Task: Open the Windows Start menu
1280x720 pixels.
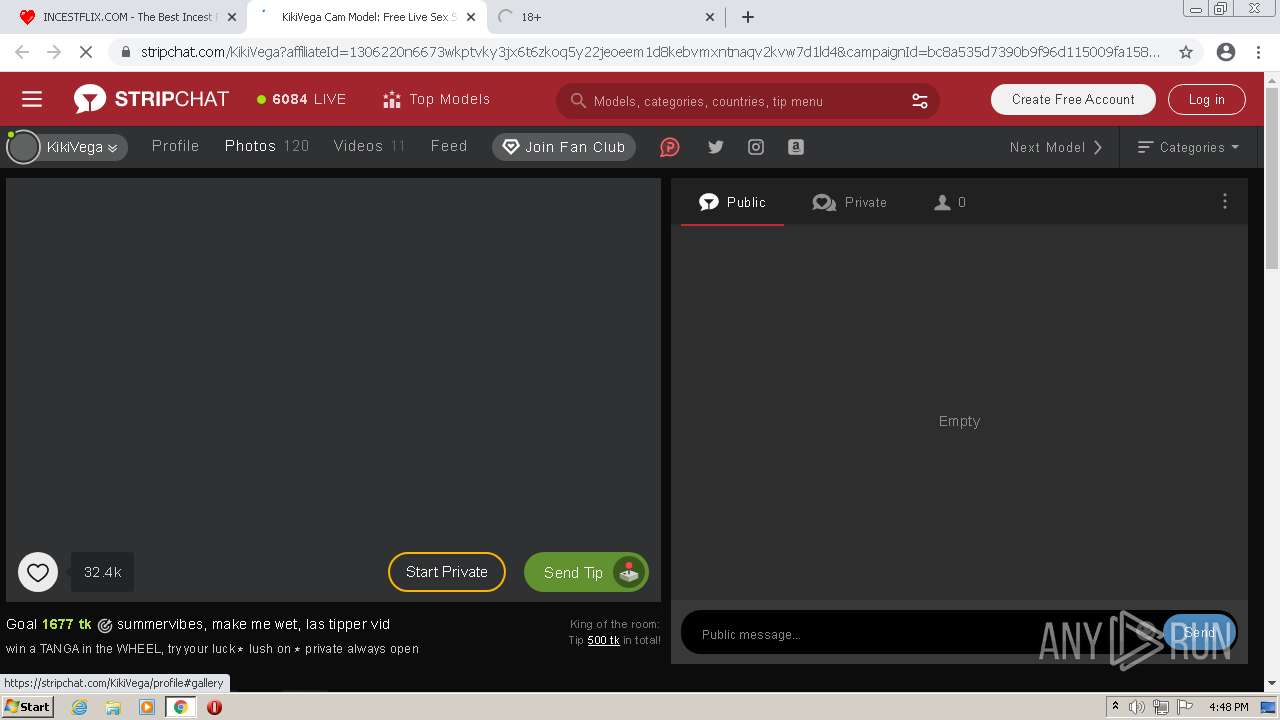Action: coord(28,706)
